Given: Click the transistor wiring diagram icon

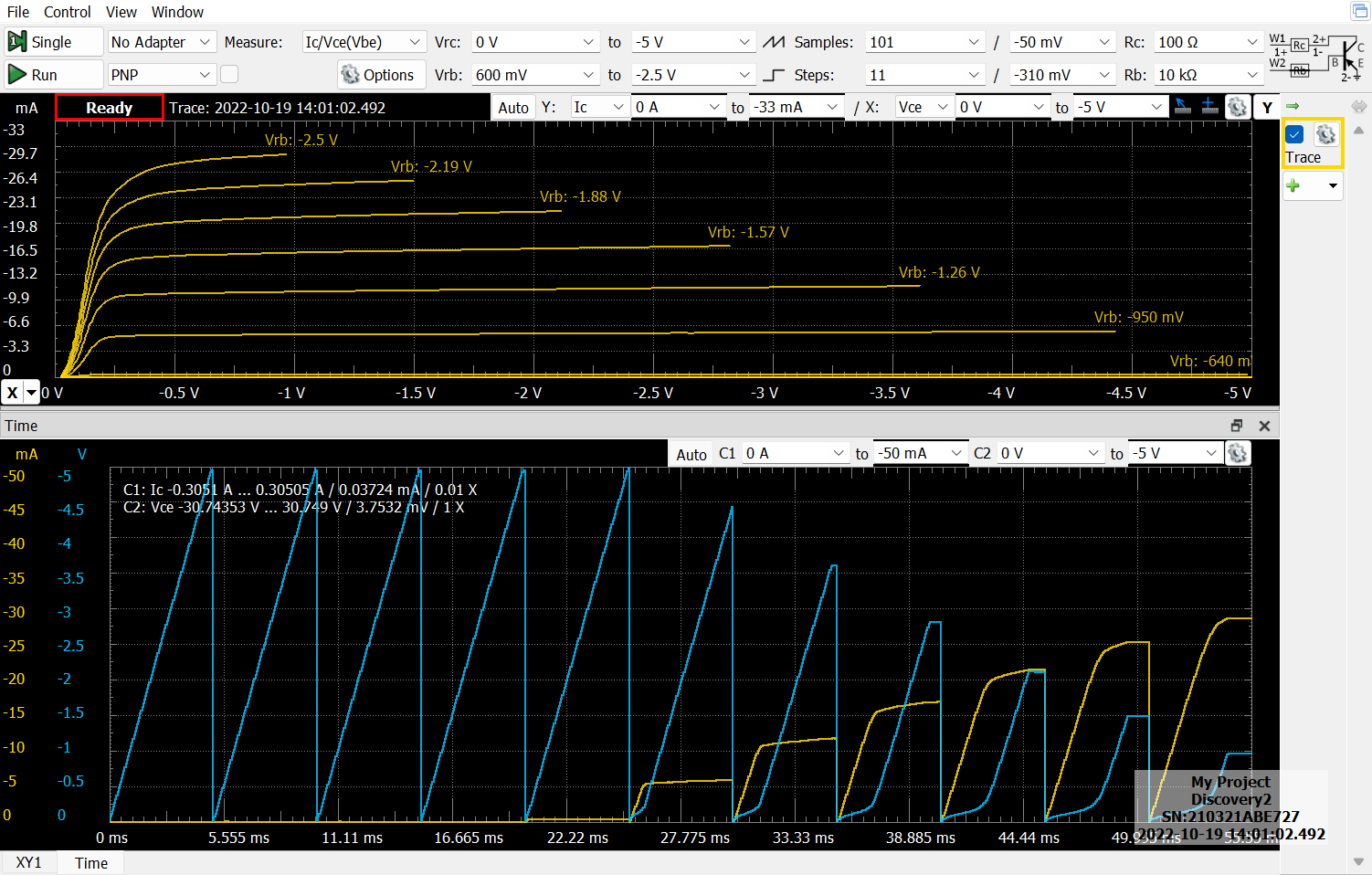Looking at the screenshot, I should (1317, 57).
